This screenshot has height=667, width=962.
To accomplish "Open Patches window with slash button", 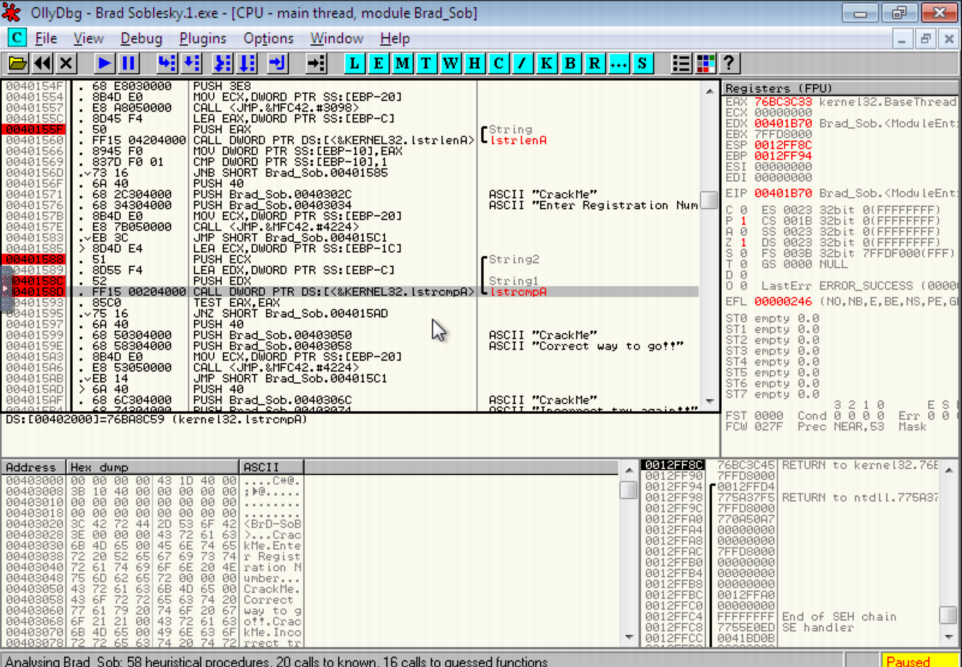I will tap(521, 63).
